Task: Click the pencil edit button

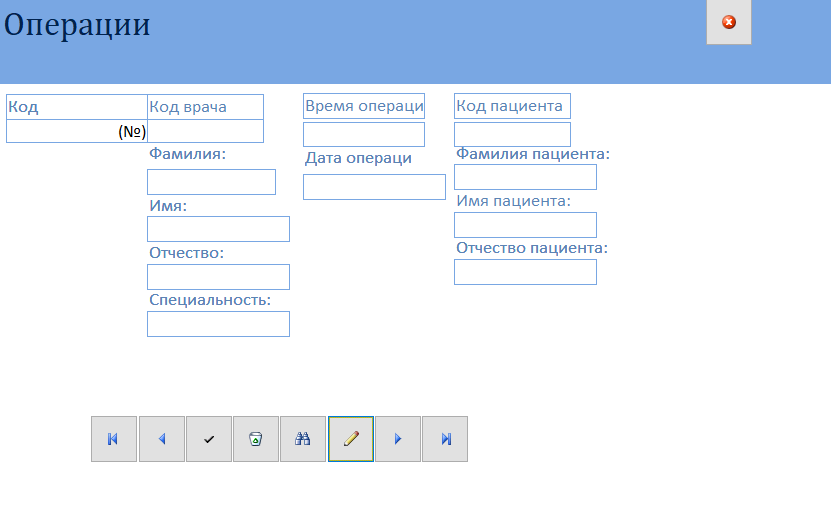Action: (x=351, y=439)
